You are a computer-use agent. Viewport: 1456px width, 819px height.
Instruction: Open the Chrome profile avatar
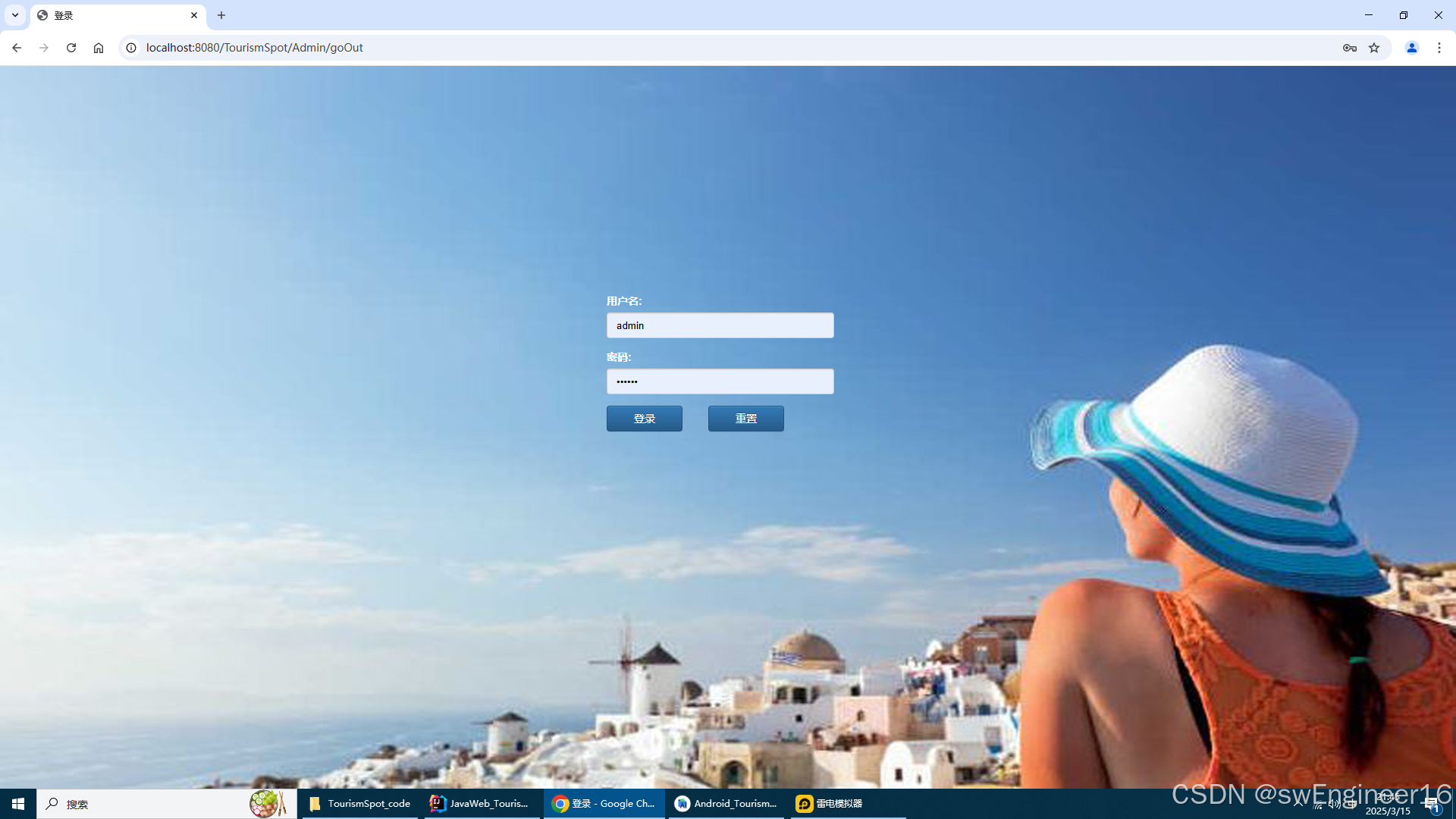1412,48
